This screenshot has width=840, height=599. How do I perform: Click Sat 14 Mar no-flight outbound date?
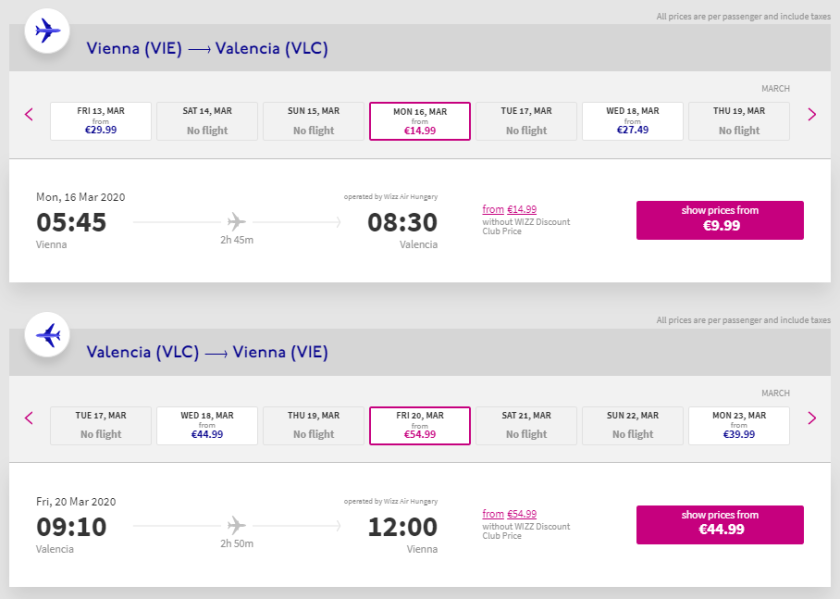(x=207, y=121)
